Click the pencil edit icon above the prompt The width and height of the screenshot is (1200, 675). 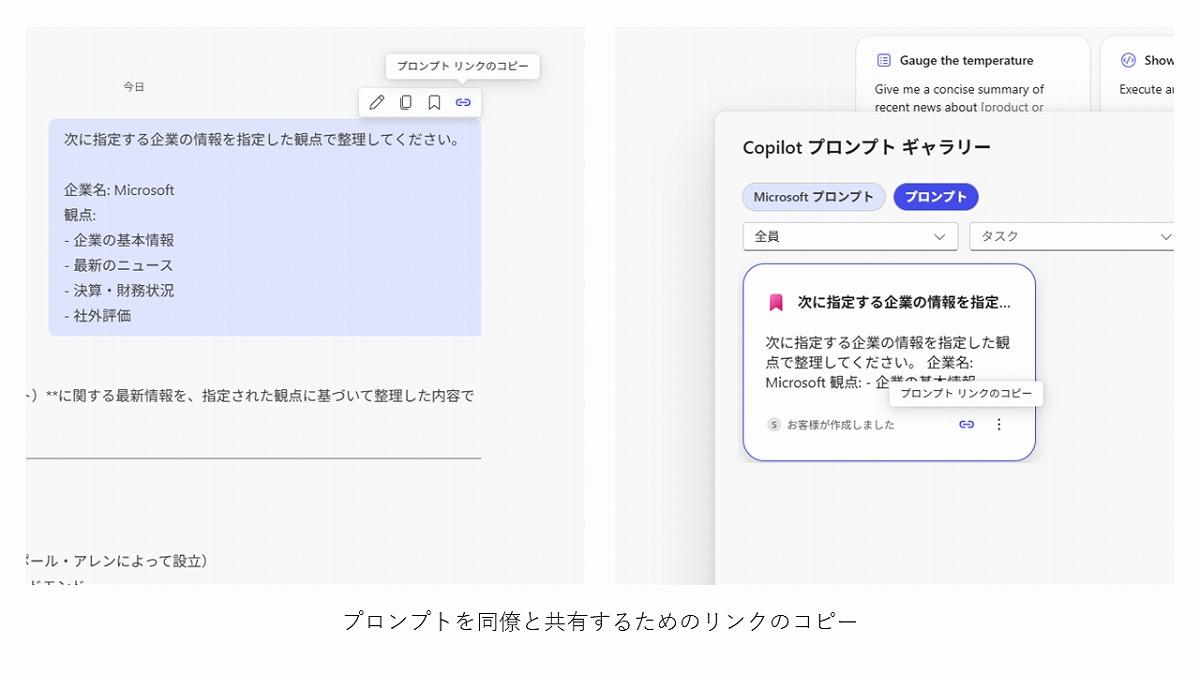(377, 102)
